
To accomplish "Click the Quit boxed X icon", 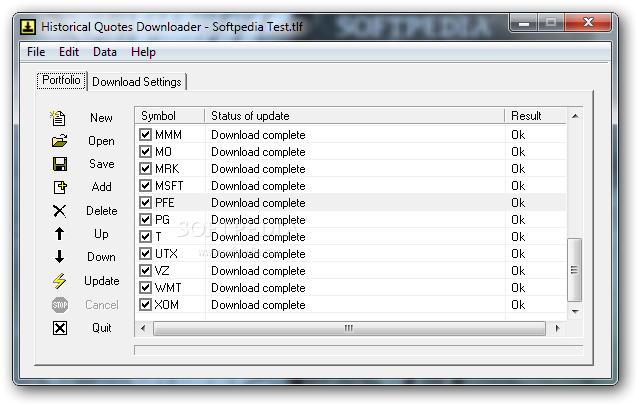I will click(x=60, y=328).
